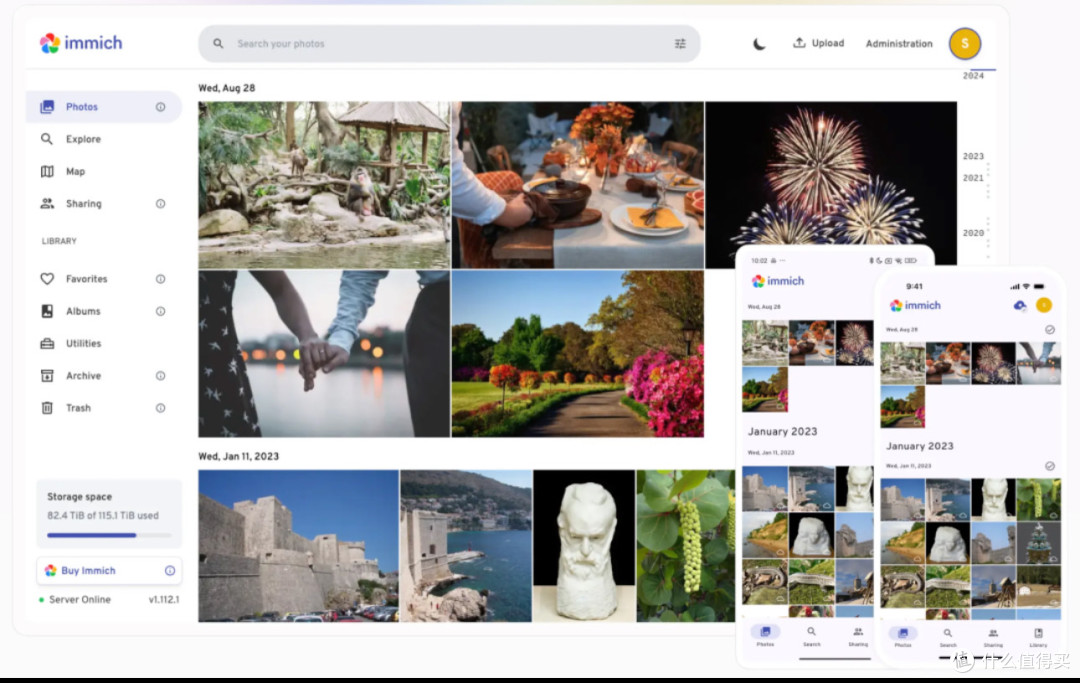Click the 82.4 TiB of 115.1 TiB used text
Viewport: 1080px width, 683px height.
[x=103, y=515]
